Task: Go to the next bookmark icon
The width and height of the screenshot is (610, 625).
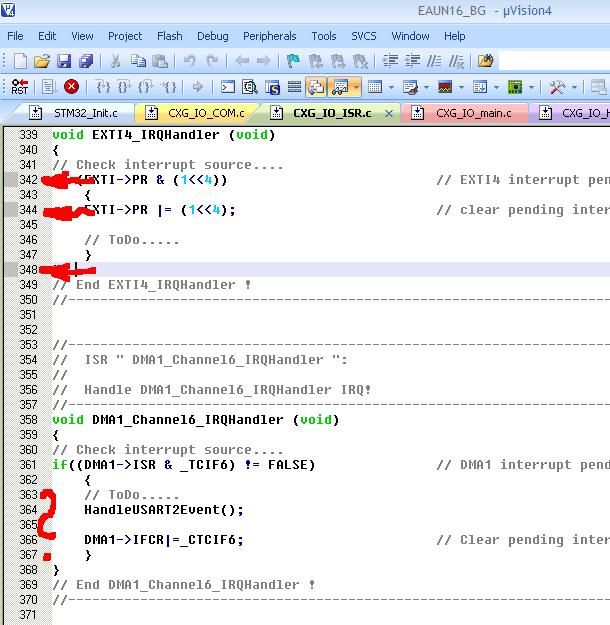Action: click(338, 61)
